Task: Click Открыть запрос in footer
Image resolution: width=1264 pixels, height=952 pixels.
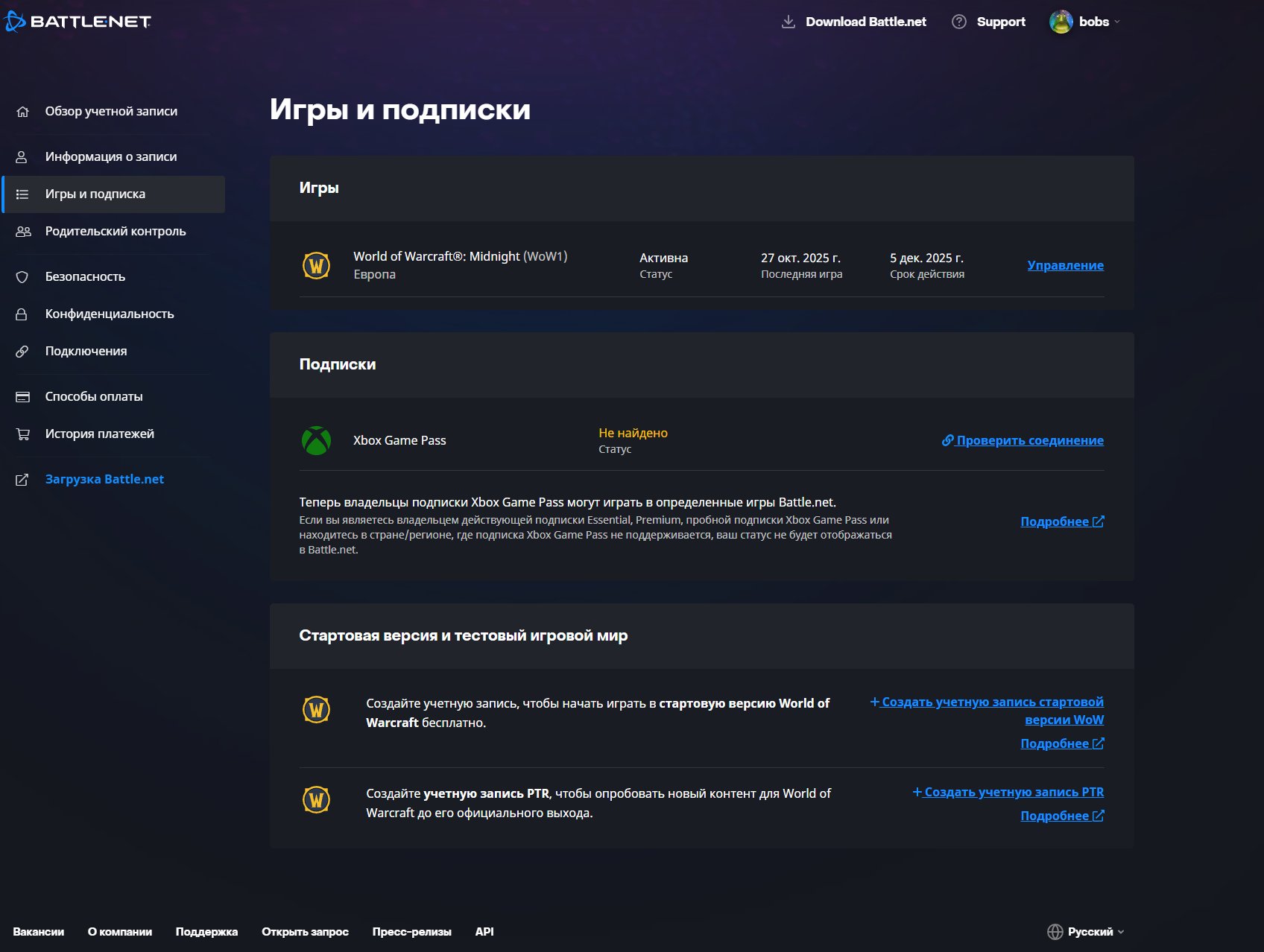Action: [305, 932]
